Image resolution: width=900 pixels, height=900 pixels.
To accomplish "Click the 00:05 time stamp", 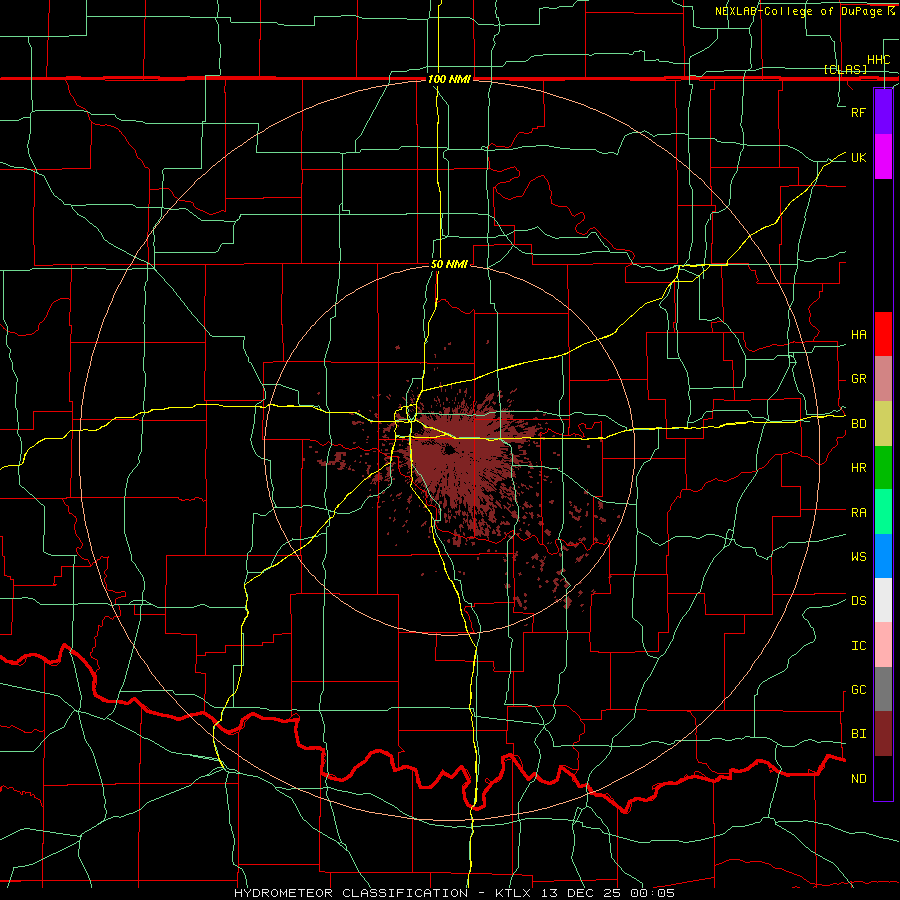I will click(x=653, y=893).
